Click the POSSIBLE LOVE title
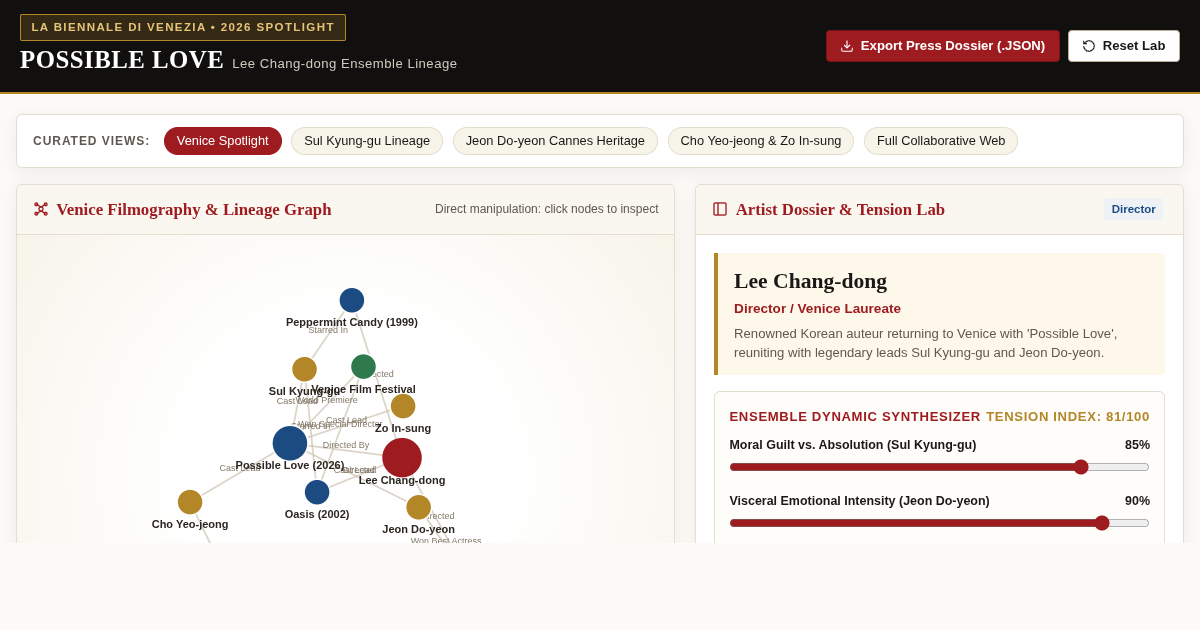 coord(122,60)
